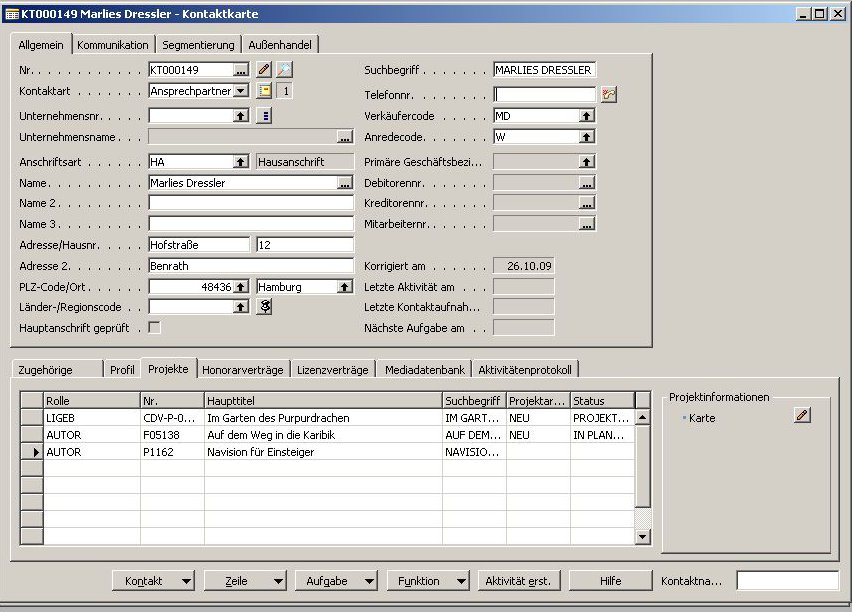
Task: Switch to the Profil tab
Action: (122, 370)
